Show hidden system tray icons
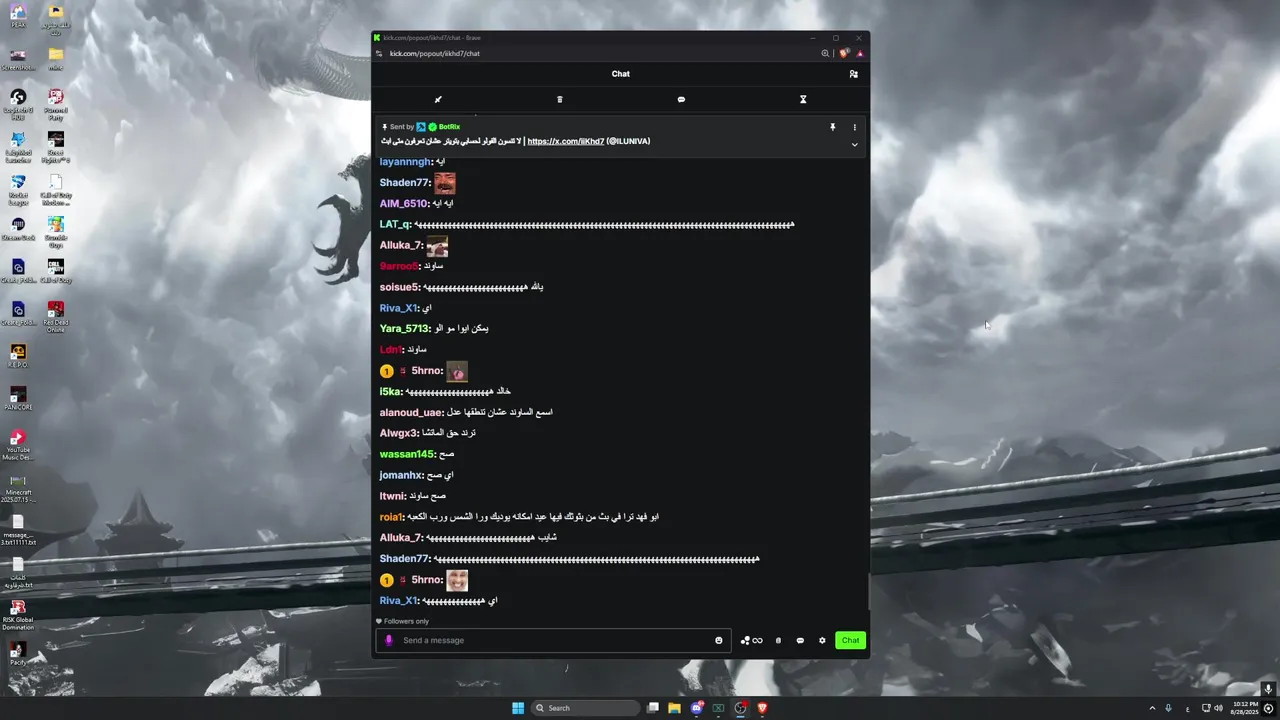Image resolution: width=1280 pixels, height=720 pixels. coord(1152,709)
